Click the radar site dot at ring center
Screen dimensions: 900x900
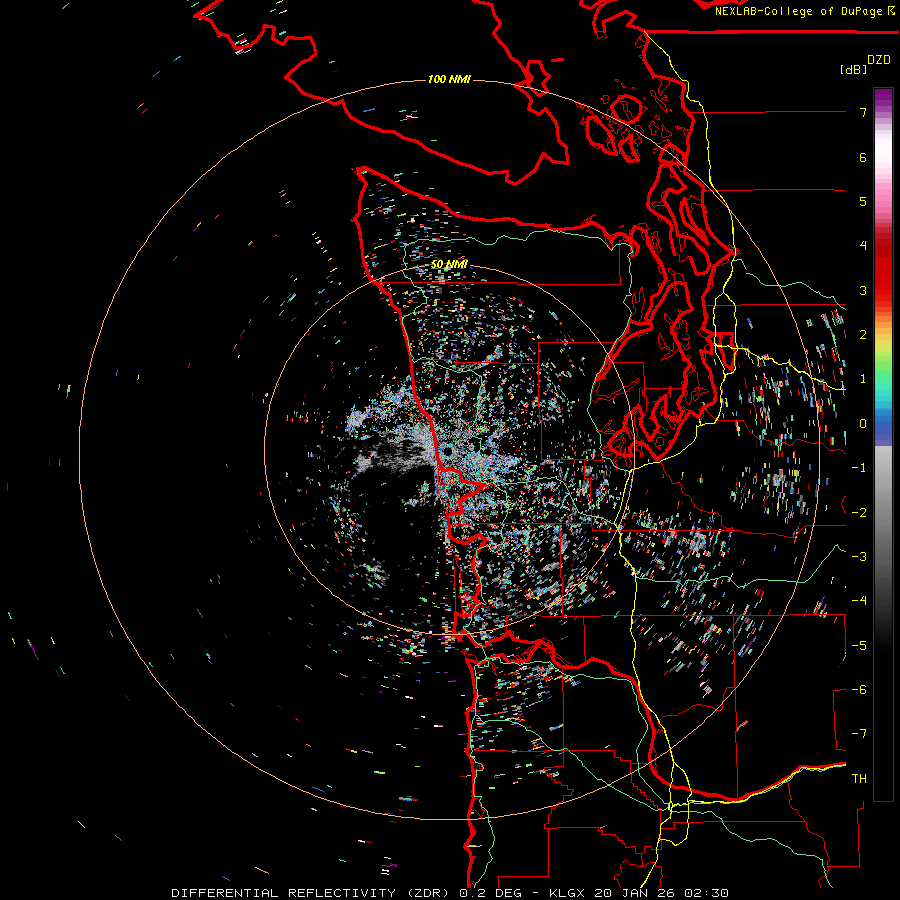pos(447,452)
